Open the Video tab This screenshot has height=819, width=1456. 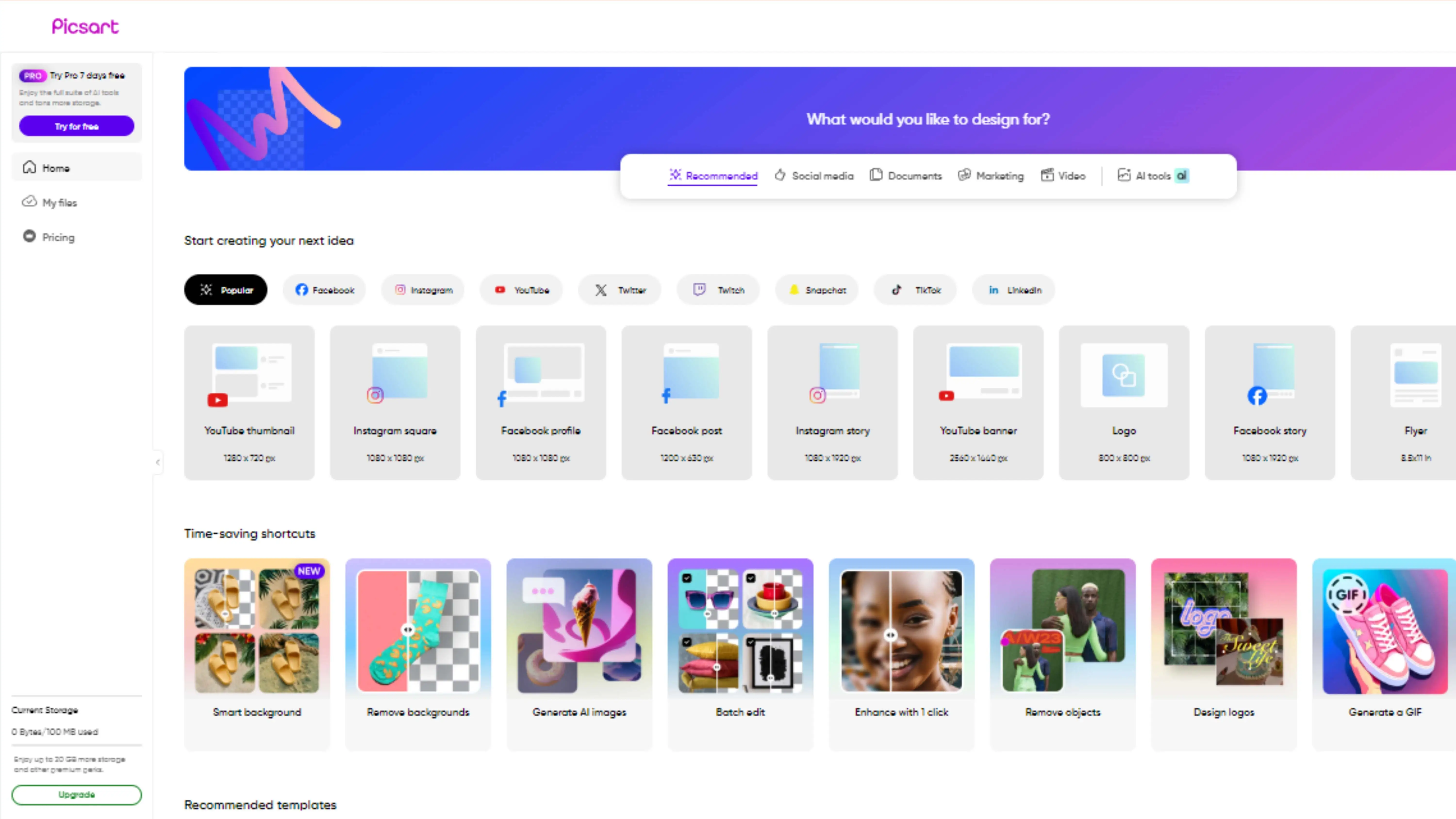[1063, 176]
